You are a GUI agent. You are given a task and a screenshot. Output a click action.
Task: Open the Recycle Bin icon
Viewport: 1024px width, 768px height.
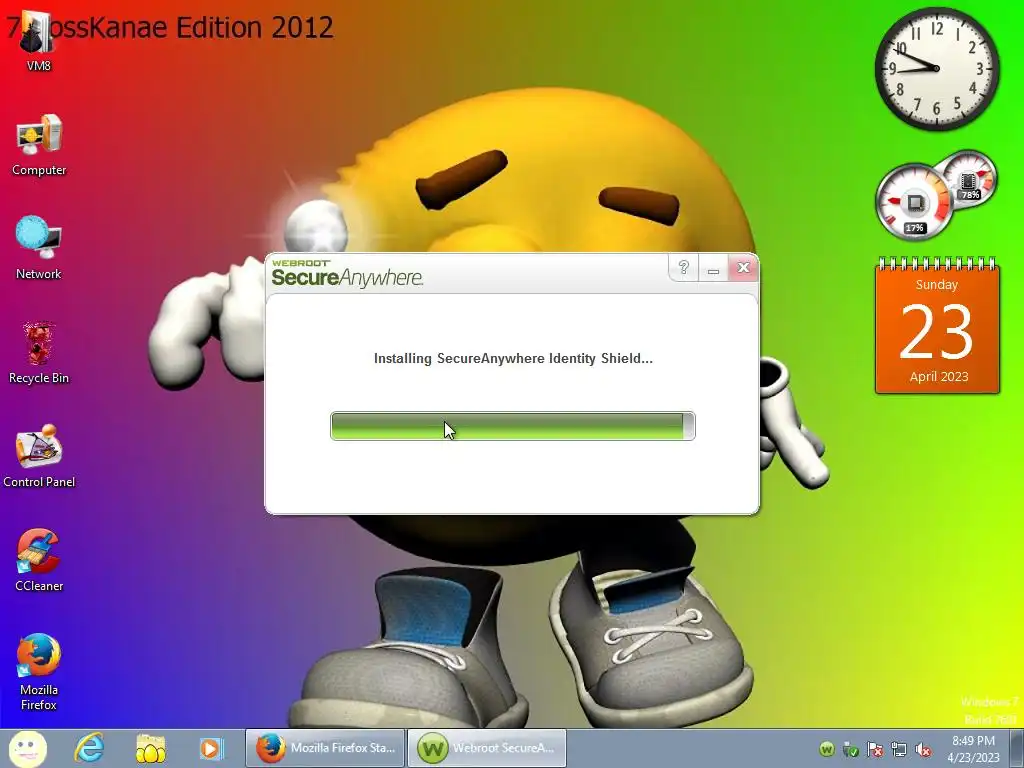tap(39, 353)
